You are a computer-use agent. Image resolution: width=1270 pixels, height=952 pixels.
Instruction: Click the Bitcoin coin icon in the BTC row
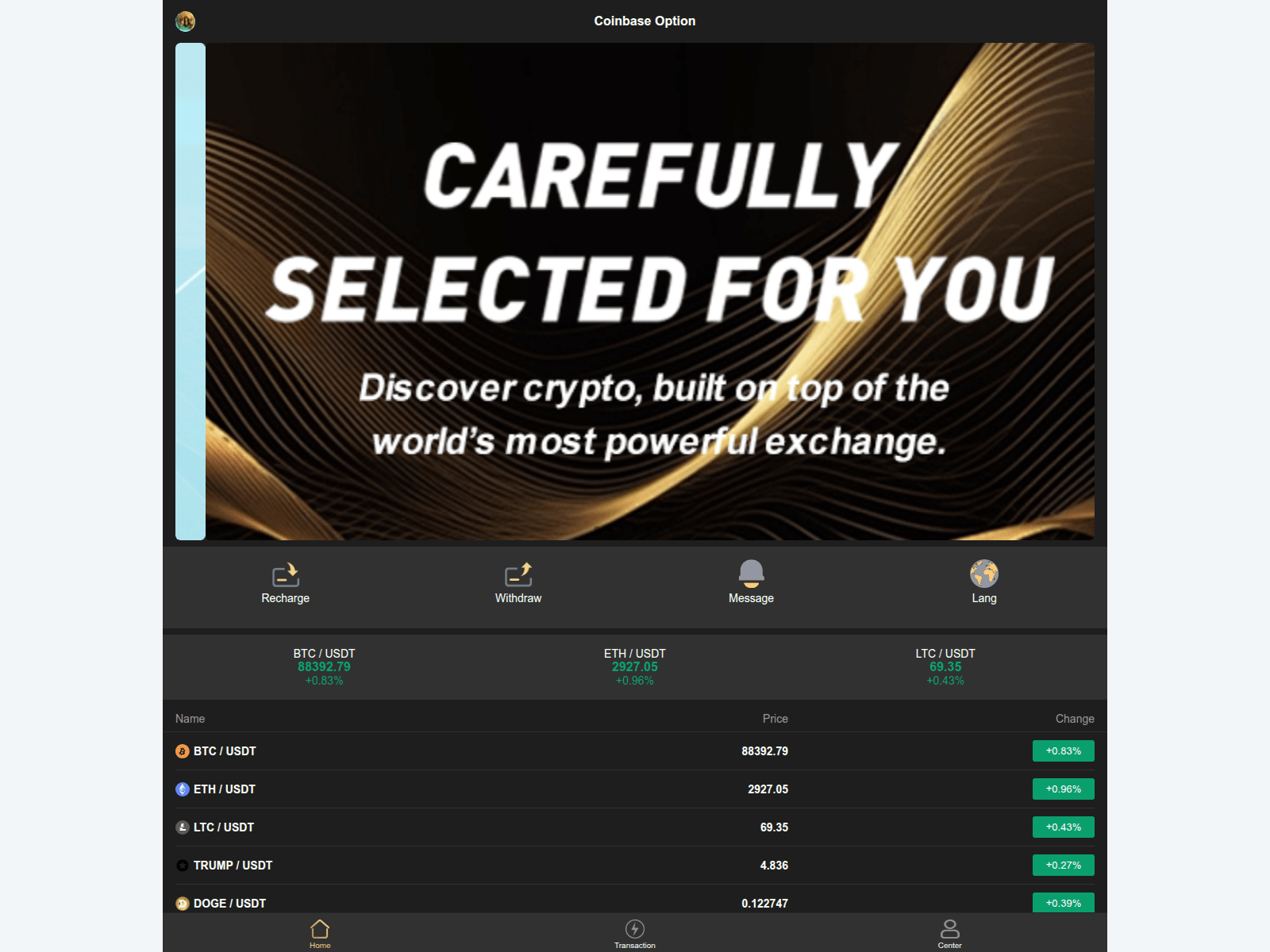click(x=183, y=751)
